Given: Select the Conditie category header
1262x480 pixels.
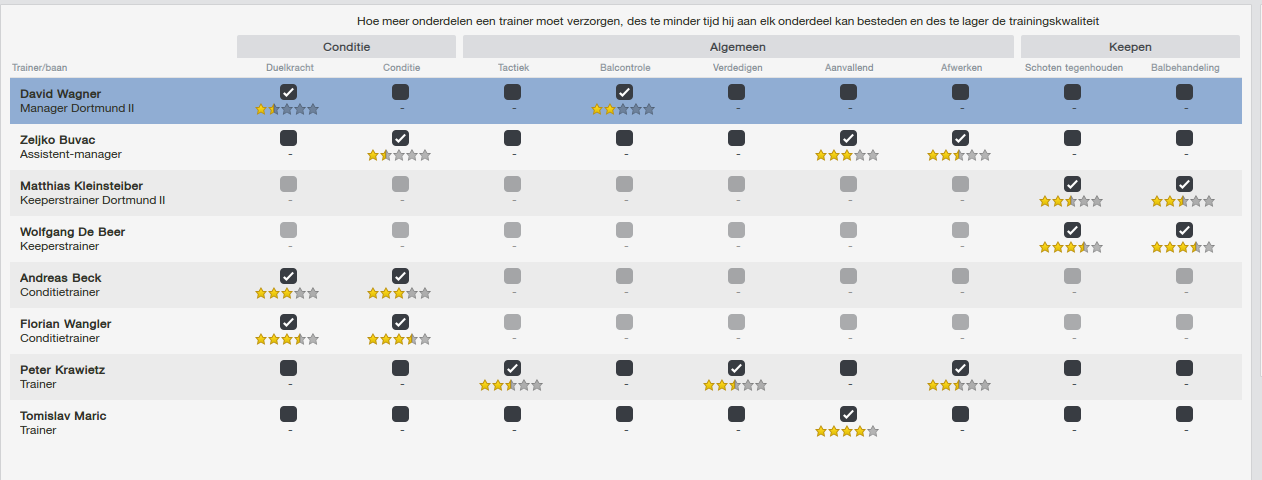Looking at the screenshot, I should click(x=346, y=47).
